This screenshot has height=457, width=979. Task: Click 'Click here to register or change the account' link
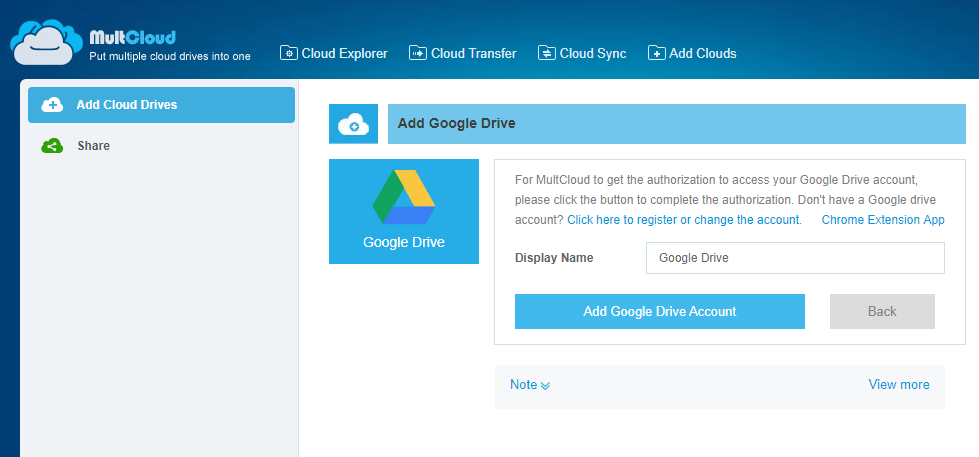[x=684, y=220]
